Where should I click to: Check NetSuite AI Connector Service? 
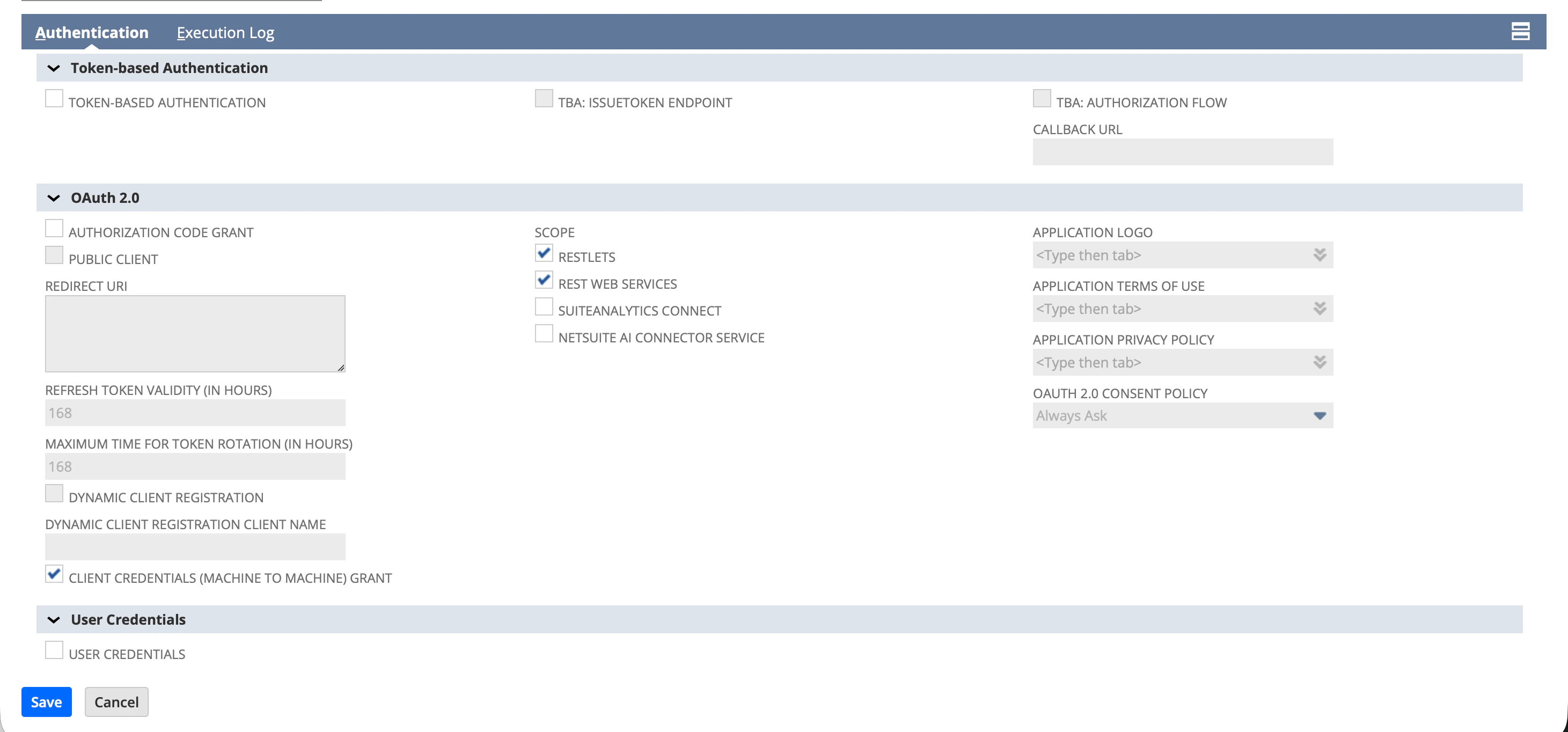[x=544, y=334]
